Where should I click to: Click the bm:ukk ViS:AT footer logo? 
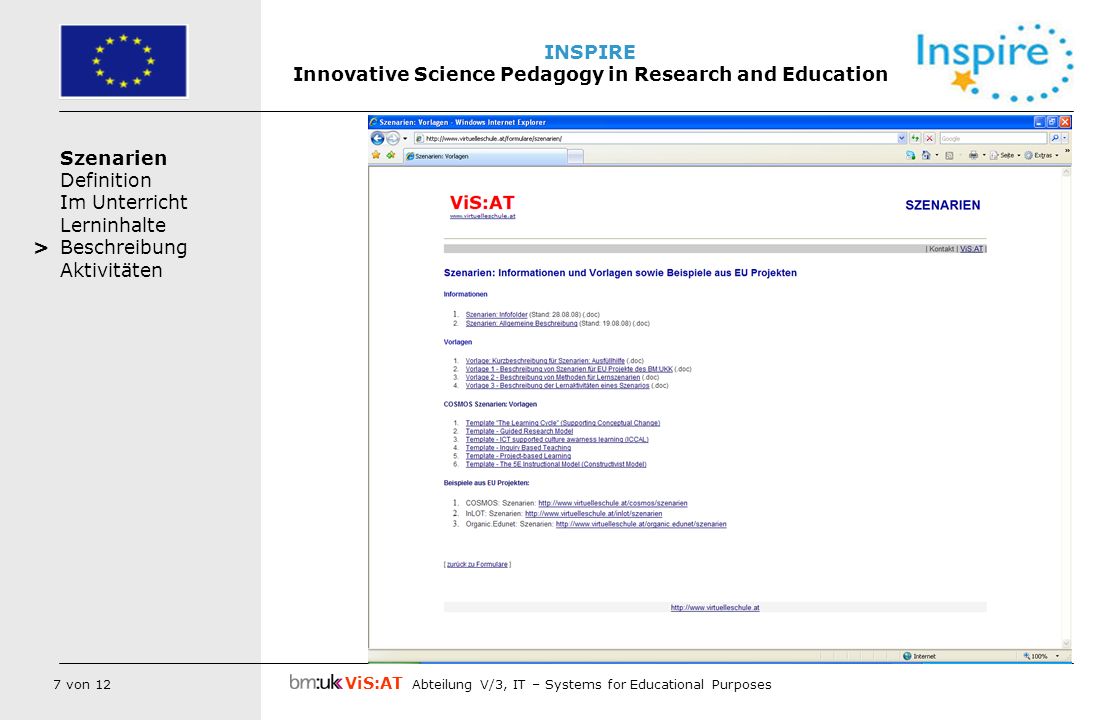point(345,683)
